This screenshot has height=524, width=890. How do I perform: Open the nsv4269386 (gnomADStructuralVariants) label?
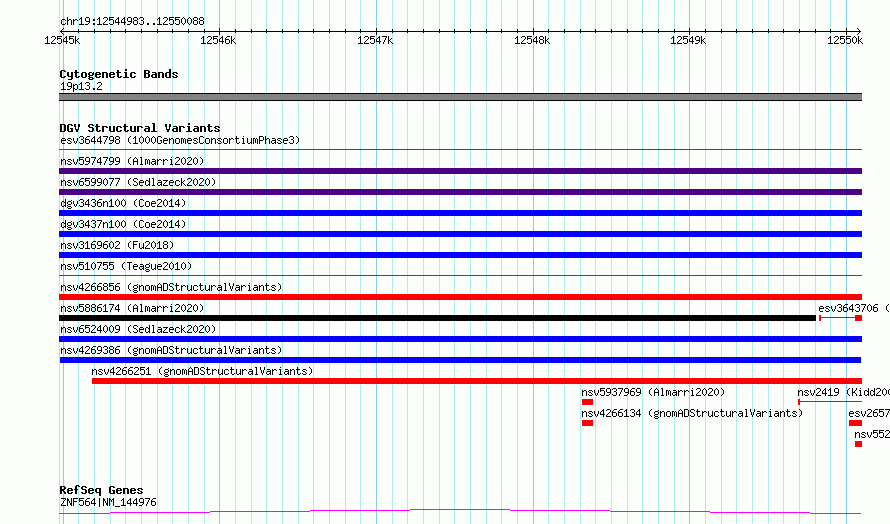pos(171,350)
